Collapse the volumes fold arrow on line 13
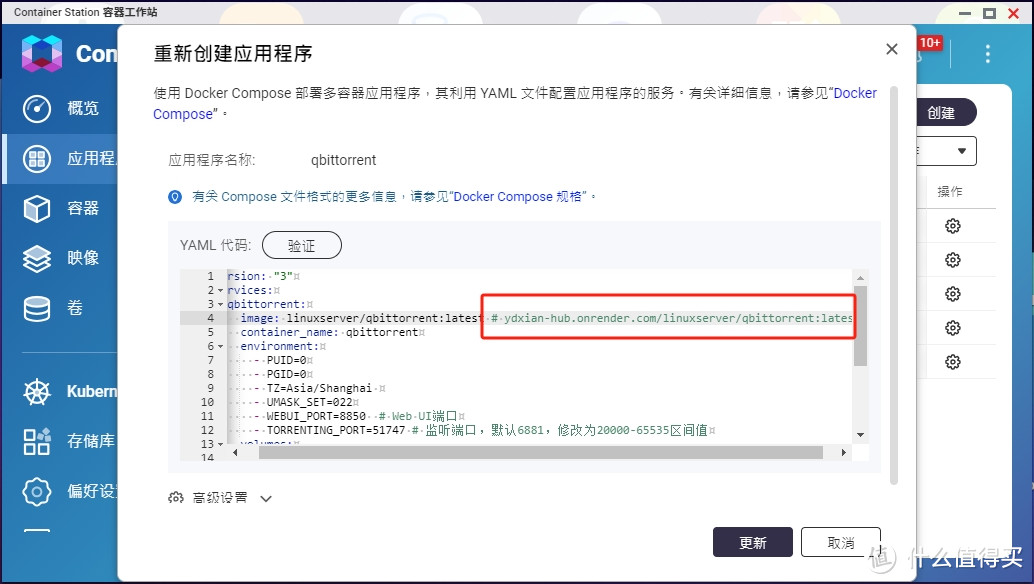 coord(220,444)
